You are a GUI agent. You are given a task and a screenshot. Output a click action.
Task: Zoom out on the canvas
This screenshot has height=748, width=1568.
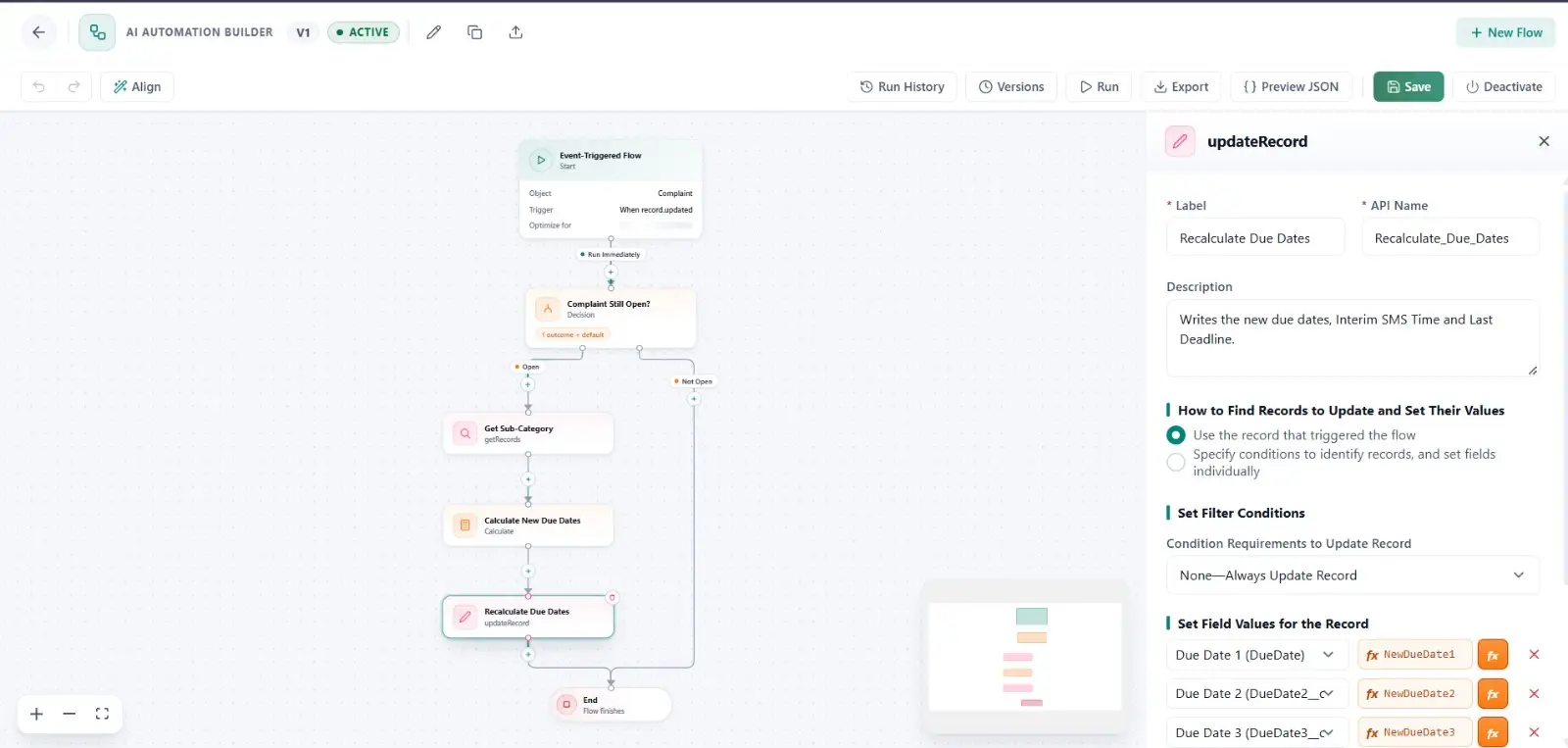coord(69,714)
